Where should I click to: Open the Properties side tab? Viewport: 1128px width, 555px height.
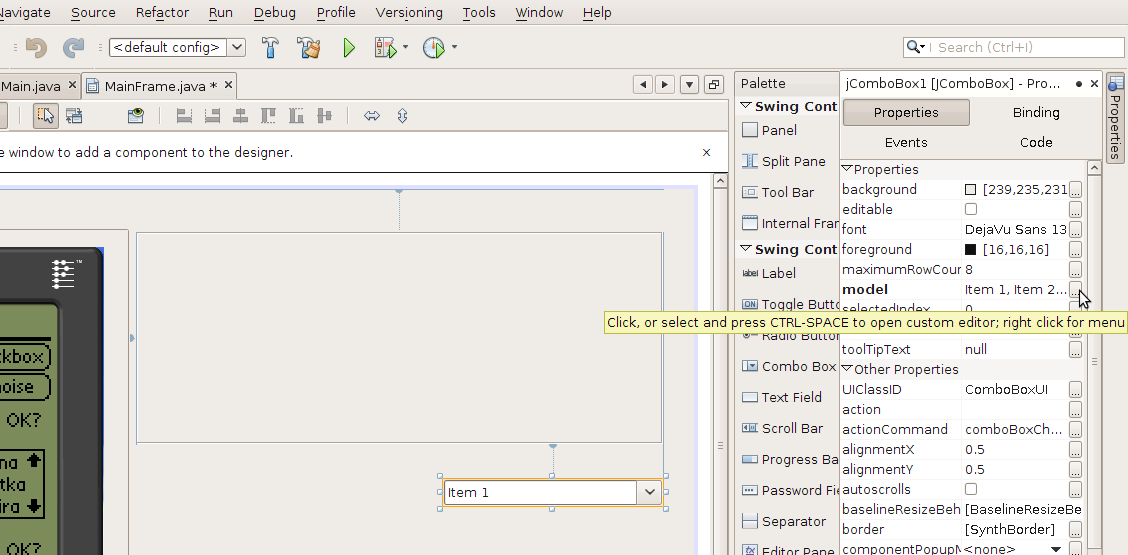[x=1116, y=117]
